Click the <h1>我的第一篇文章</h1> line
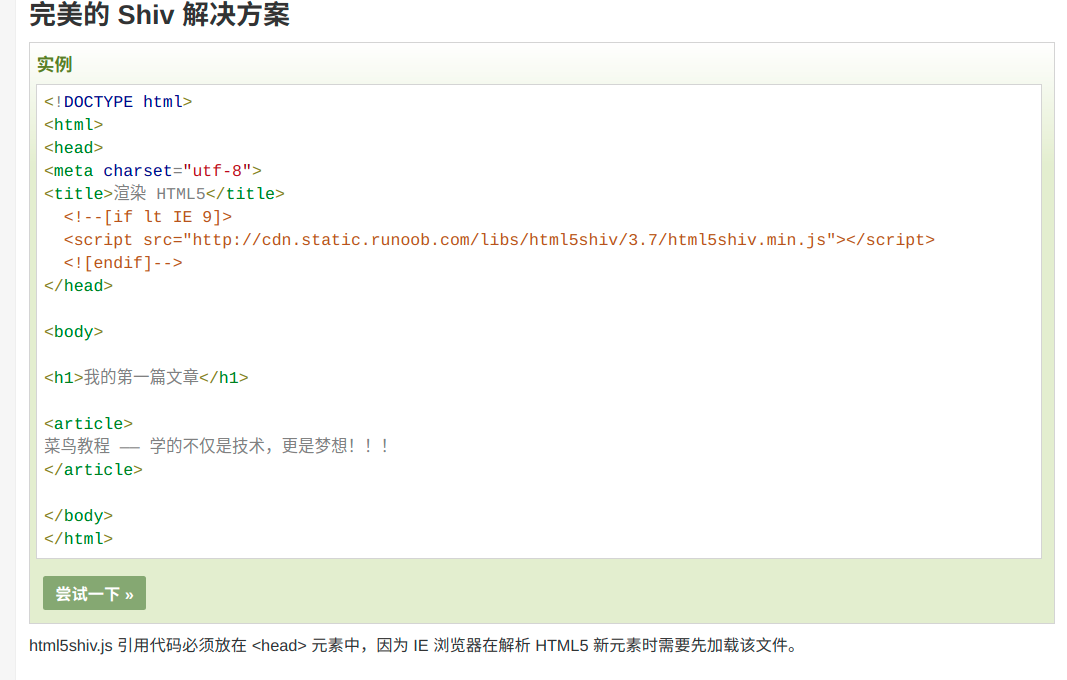The image size is (1067, 680). (x=146, y=378)
